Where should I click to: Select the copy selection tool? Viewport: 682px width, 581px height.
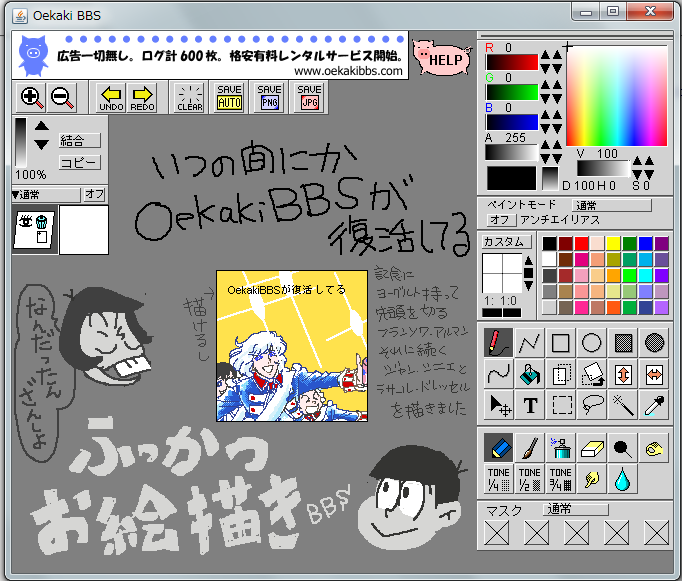560,374
